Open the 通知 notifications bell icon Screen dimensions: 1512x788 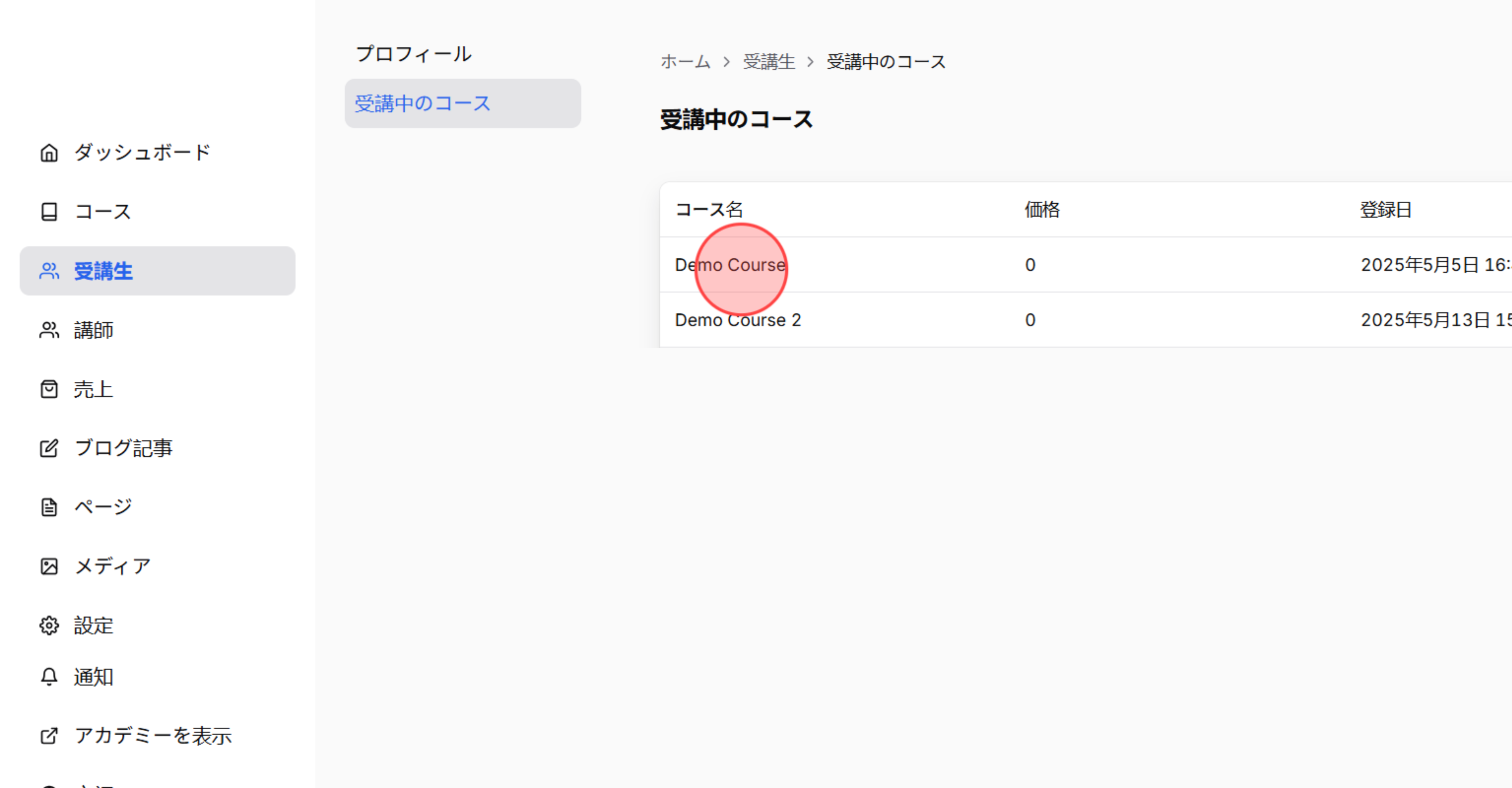click(49, 676)
